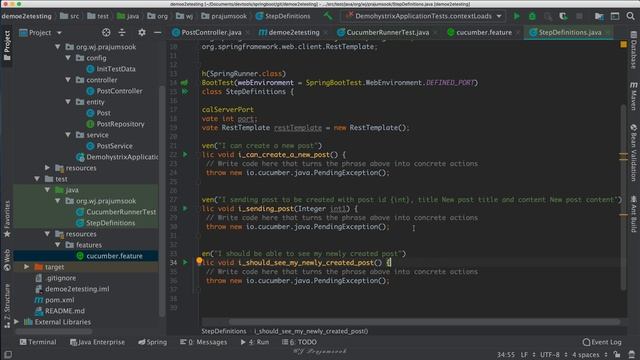
Task: Click the LF line separator entry
Action: (x=524, y=354)
